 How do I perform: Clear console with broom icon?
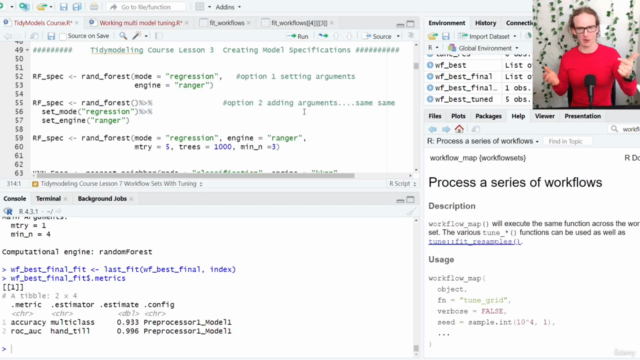(411, 211)
